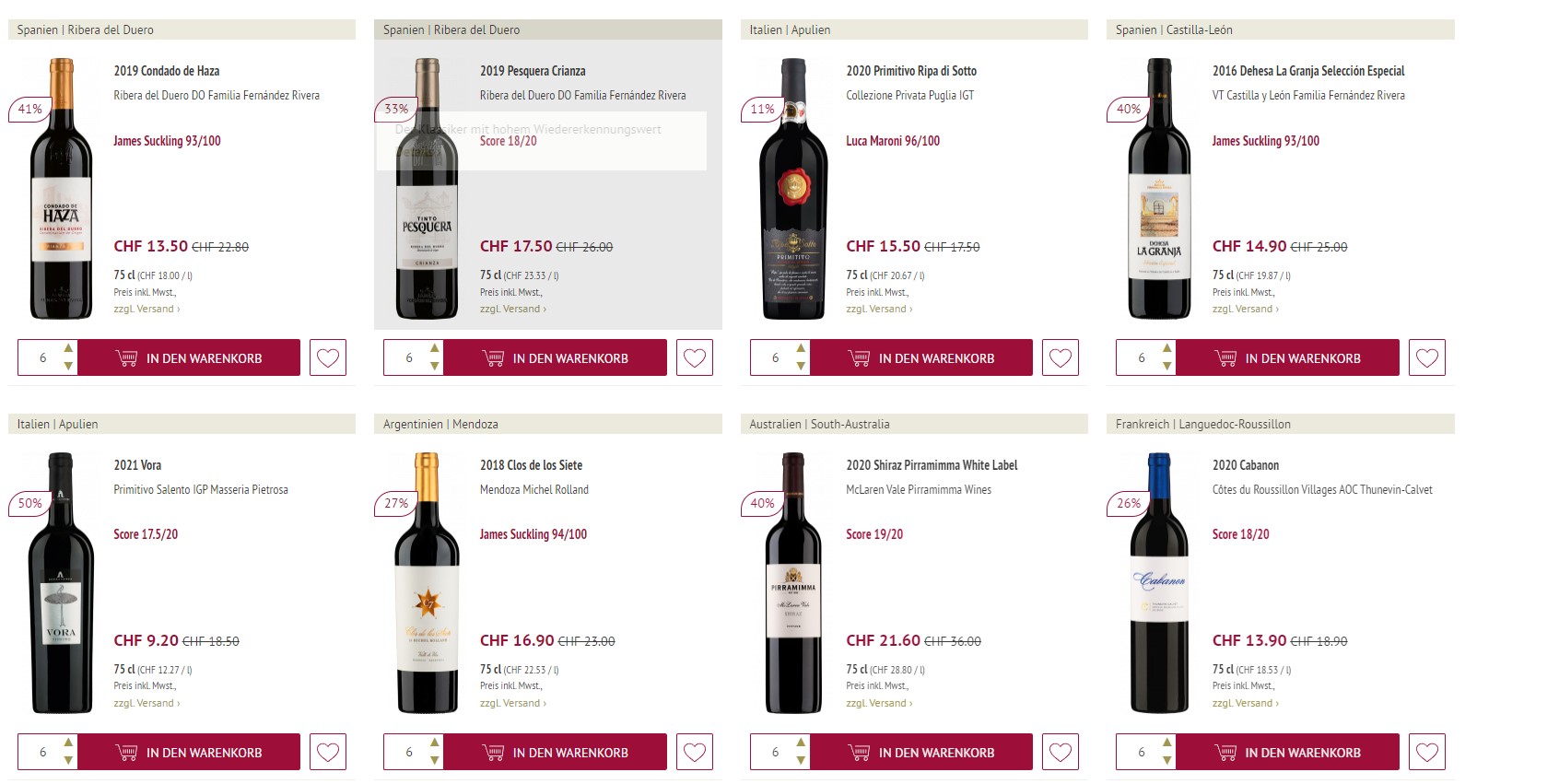
Task: Click wishlist heart for Pesquera Crianza
Action: (695, 357)
